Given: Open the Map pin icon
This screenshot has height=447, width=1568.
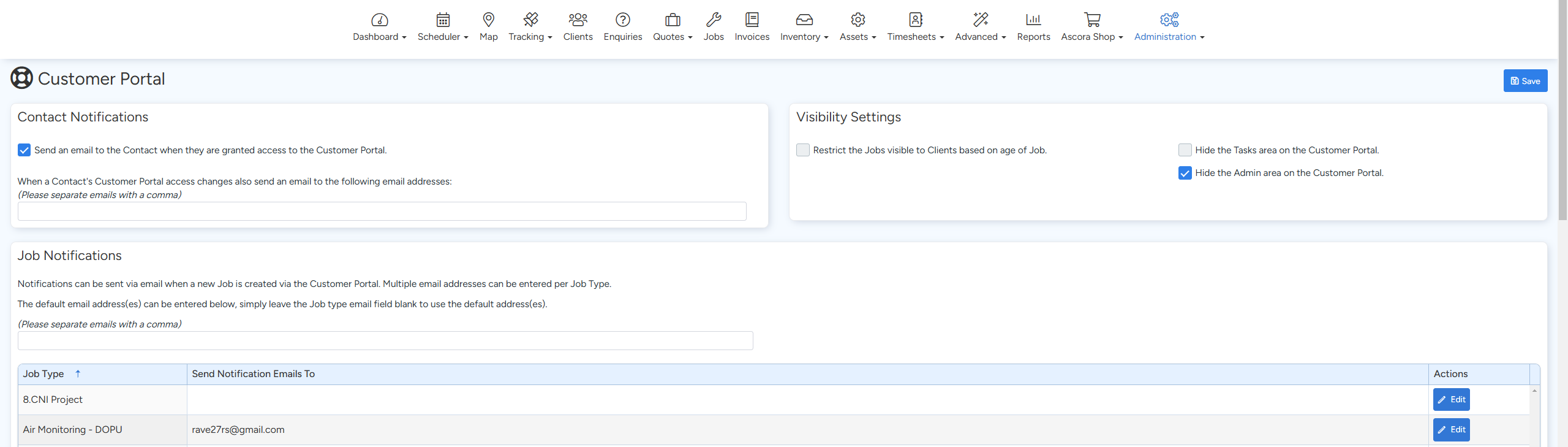Looking at the screenshot, I should pos(488,20).
